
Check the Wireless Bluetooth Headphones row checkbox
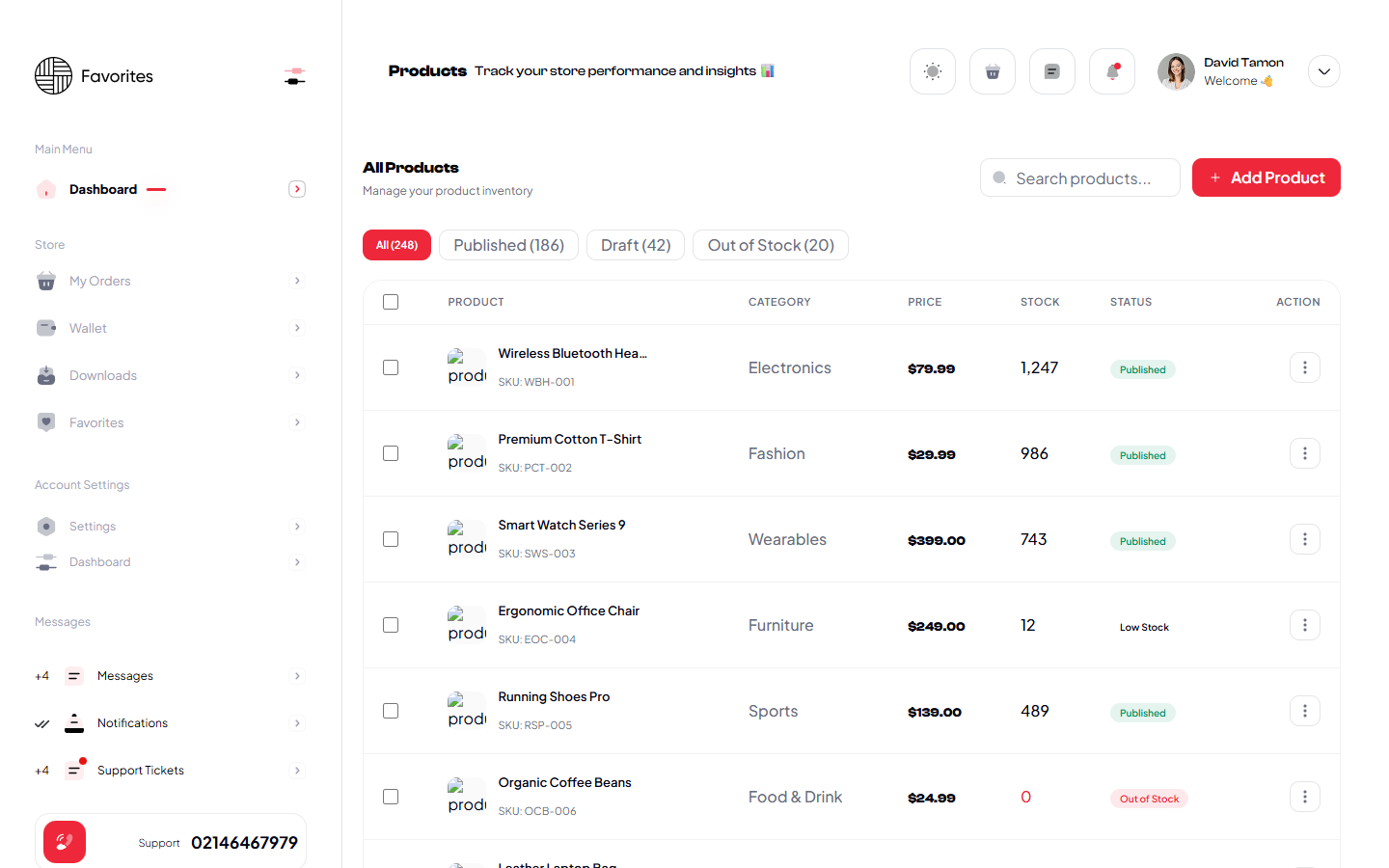391,367
